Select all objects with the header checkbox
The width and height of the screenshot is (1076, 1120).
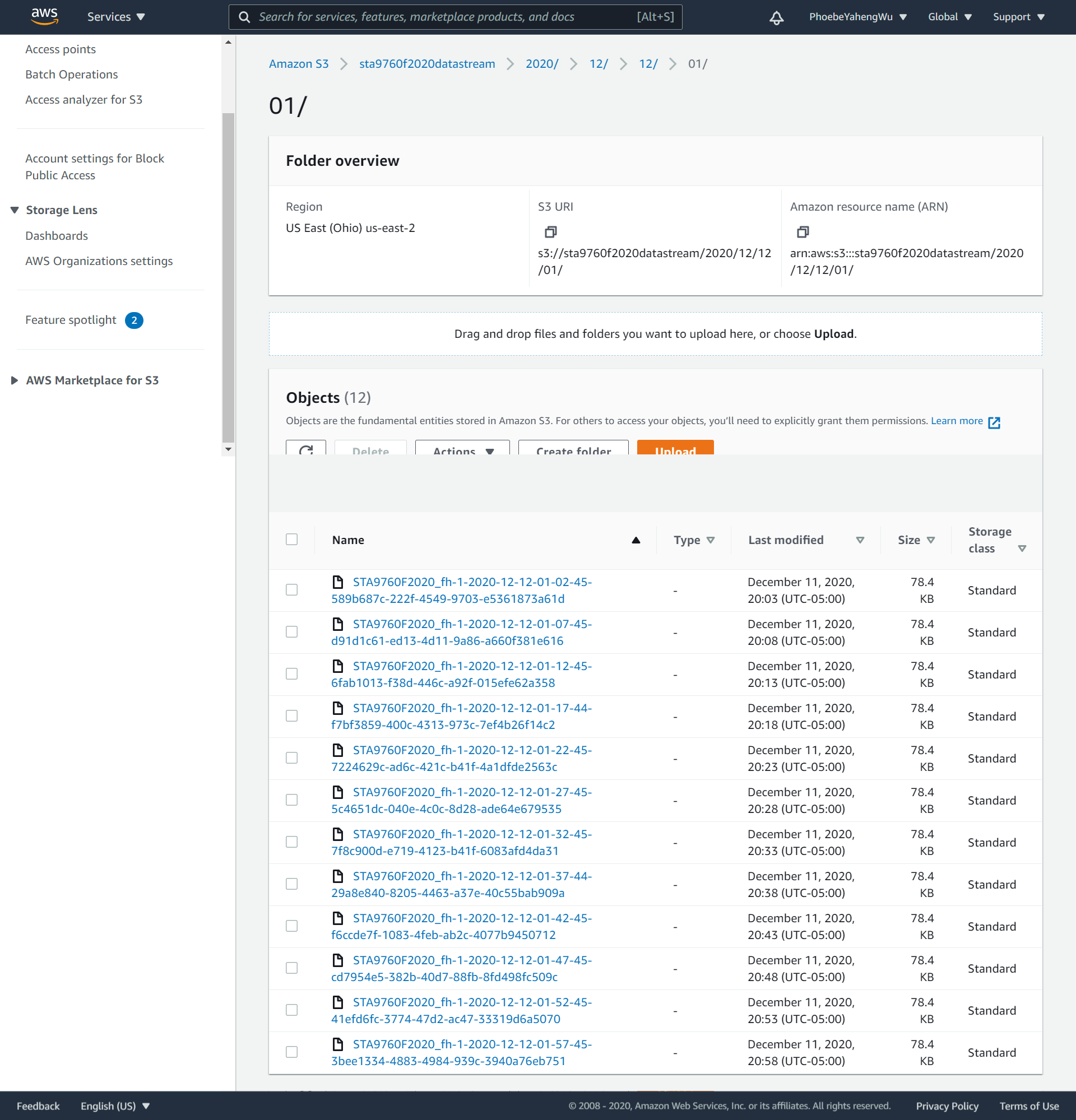pyautogui.click(x=292, y=539)
